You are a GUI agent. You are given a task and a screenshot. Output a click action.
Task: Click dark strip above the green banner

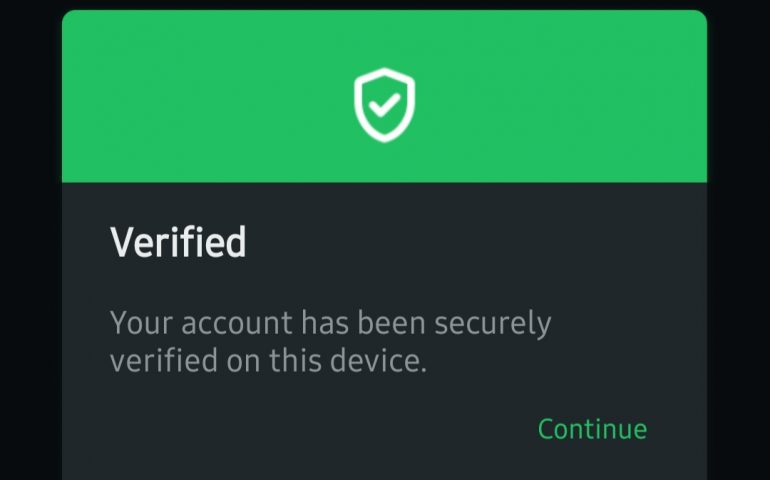point(384,4)
